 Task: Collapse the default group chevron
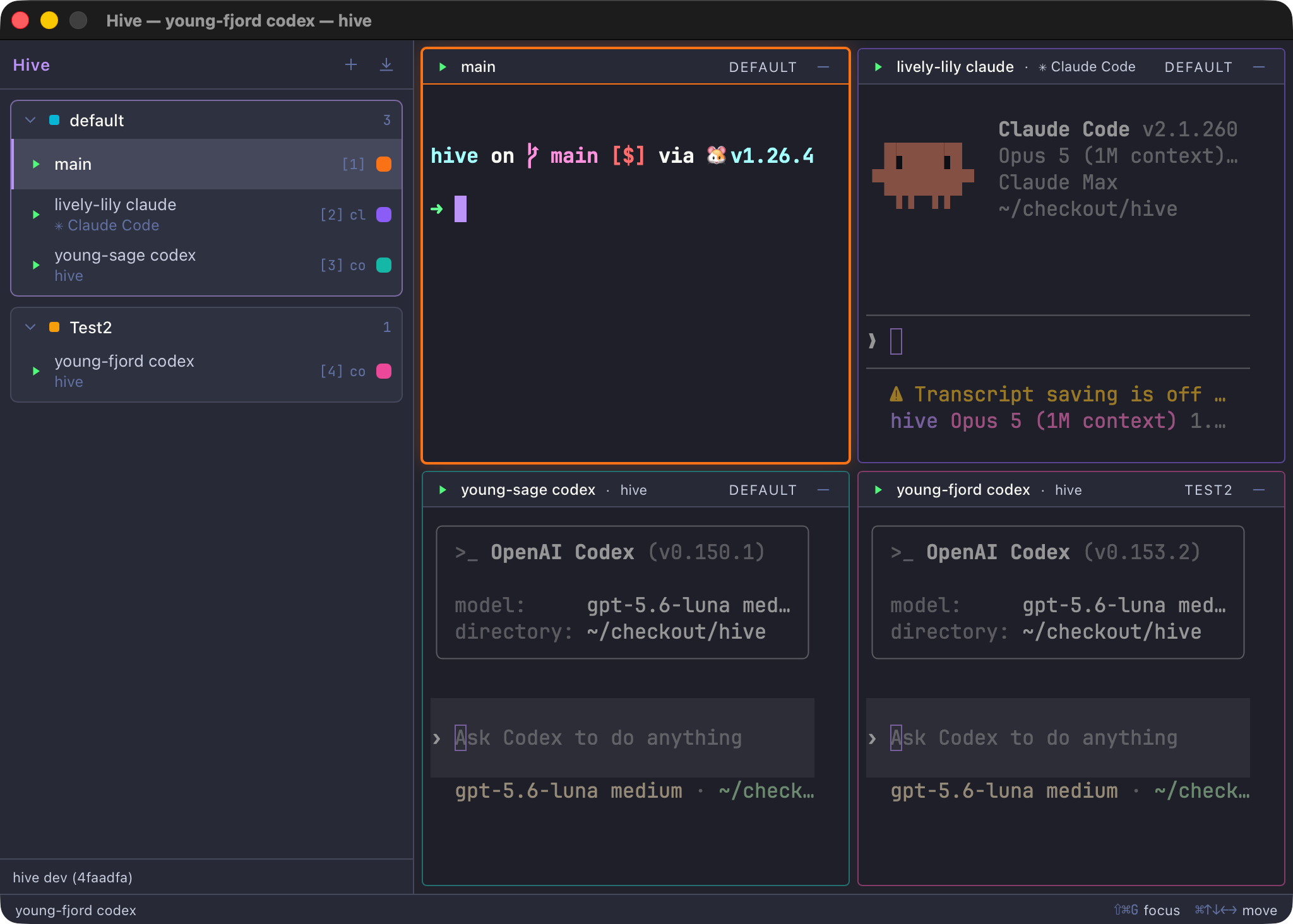click(30, 120)
